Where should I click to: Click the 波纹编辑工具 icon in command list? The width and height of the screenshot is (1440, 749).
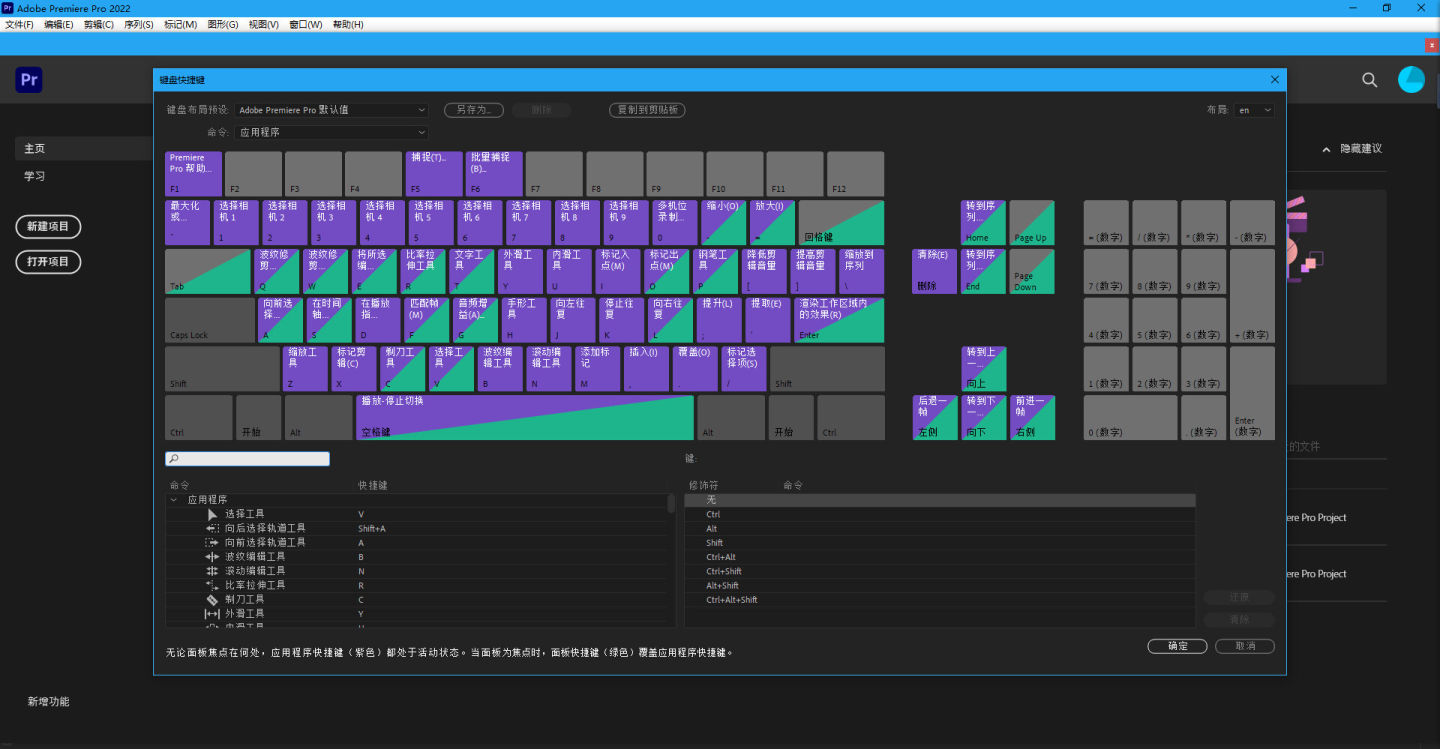point(212,556)
